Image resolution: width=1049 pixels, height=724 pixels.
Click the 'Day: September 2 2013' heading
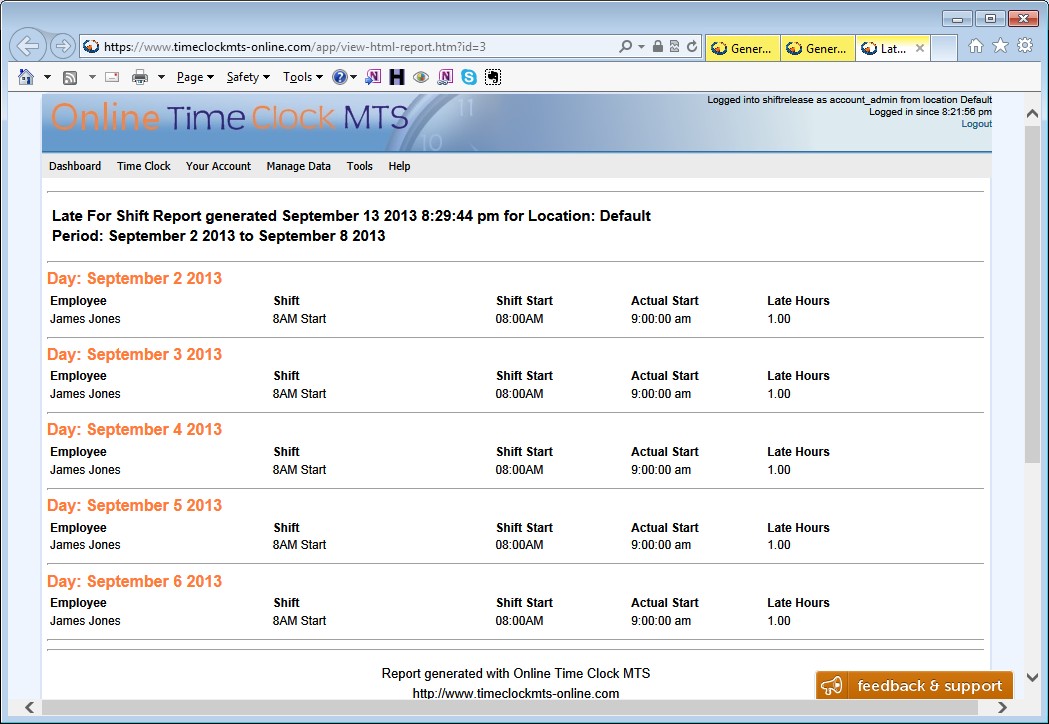(134, 278)
